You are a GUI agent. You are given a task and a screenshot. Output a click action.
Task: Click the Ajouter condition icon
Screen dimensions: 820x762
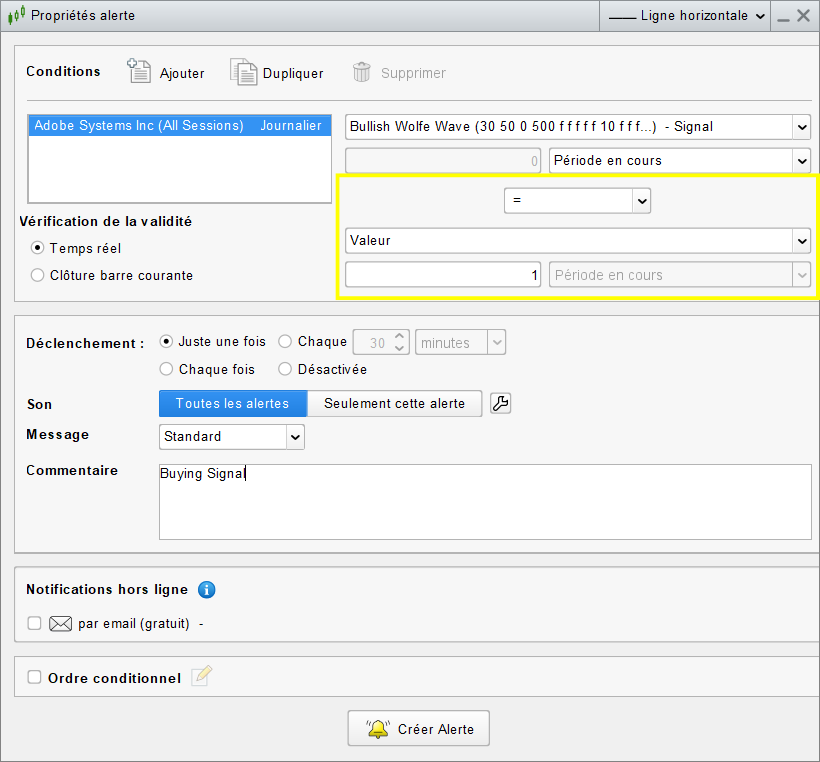pos(139,72)
